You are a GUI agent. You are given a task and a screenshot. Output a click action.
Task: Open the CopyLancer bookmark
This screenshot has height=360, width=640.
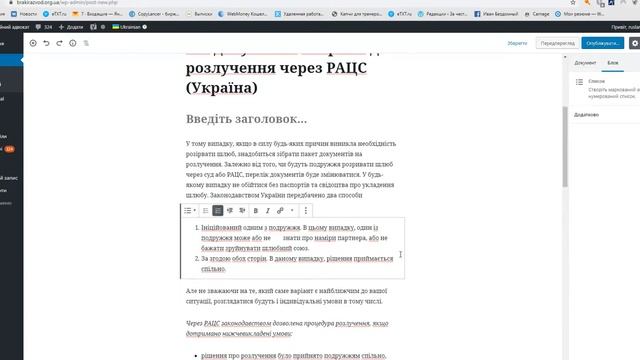[154, 14]
